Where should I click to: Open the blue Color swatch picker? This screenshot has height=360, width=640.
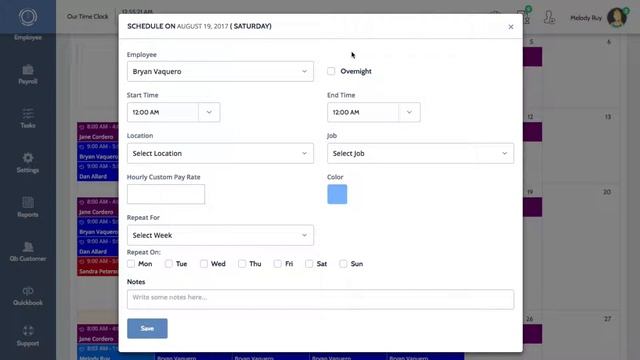pos(337,194)
